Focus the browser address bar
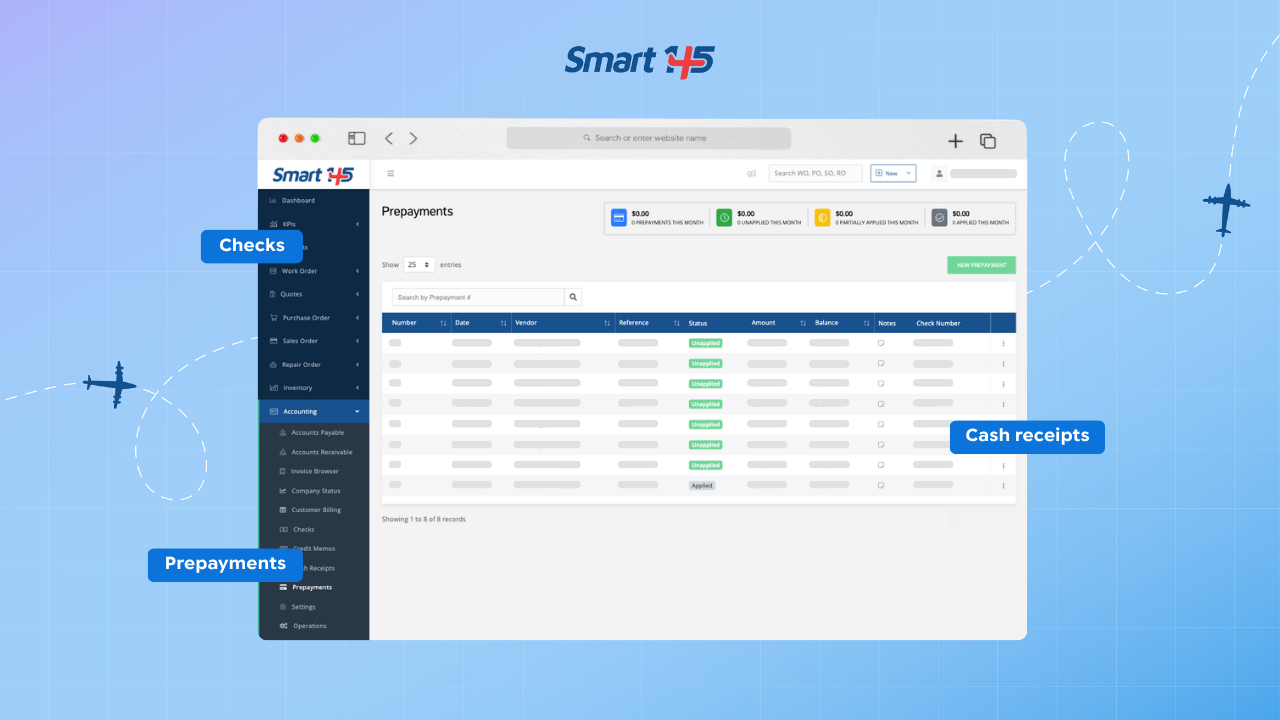 [648, 138]
